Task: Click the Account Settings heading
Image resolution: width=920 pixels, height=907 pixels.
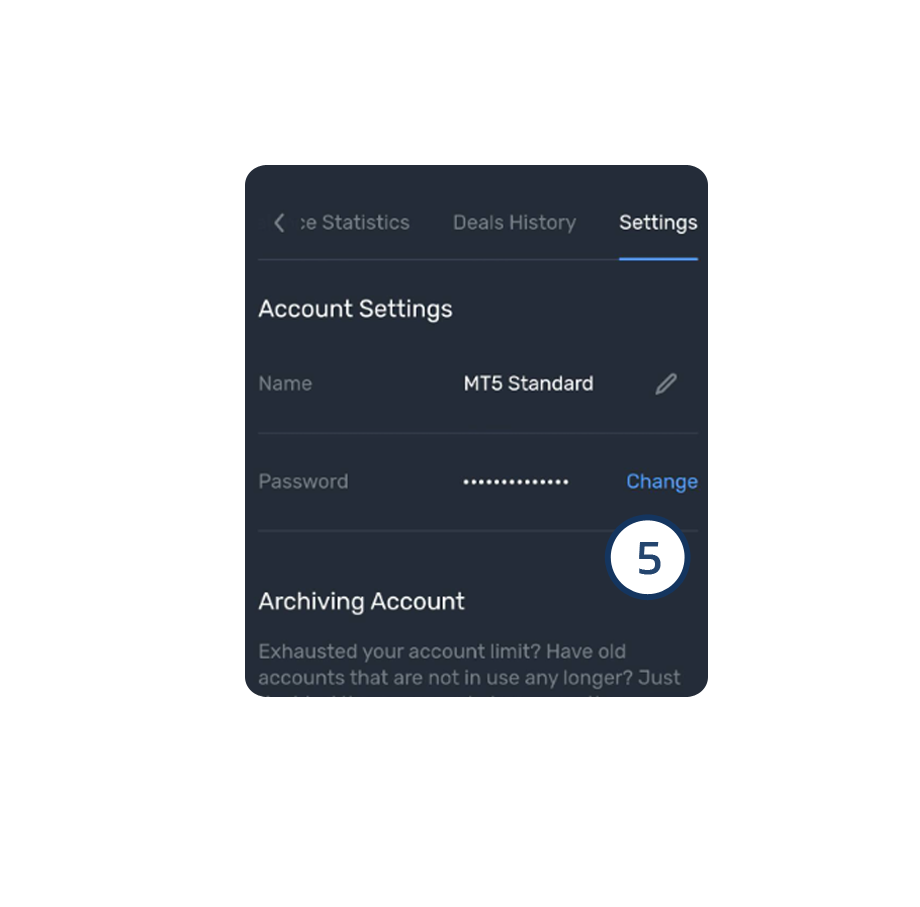Action: click(355, 309)
